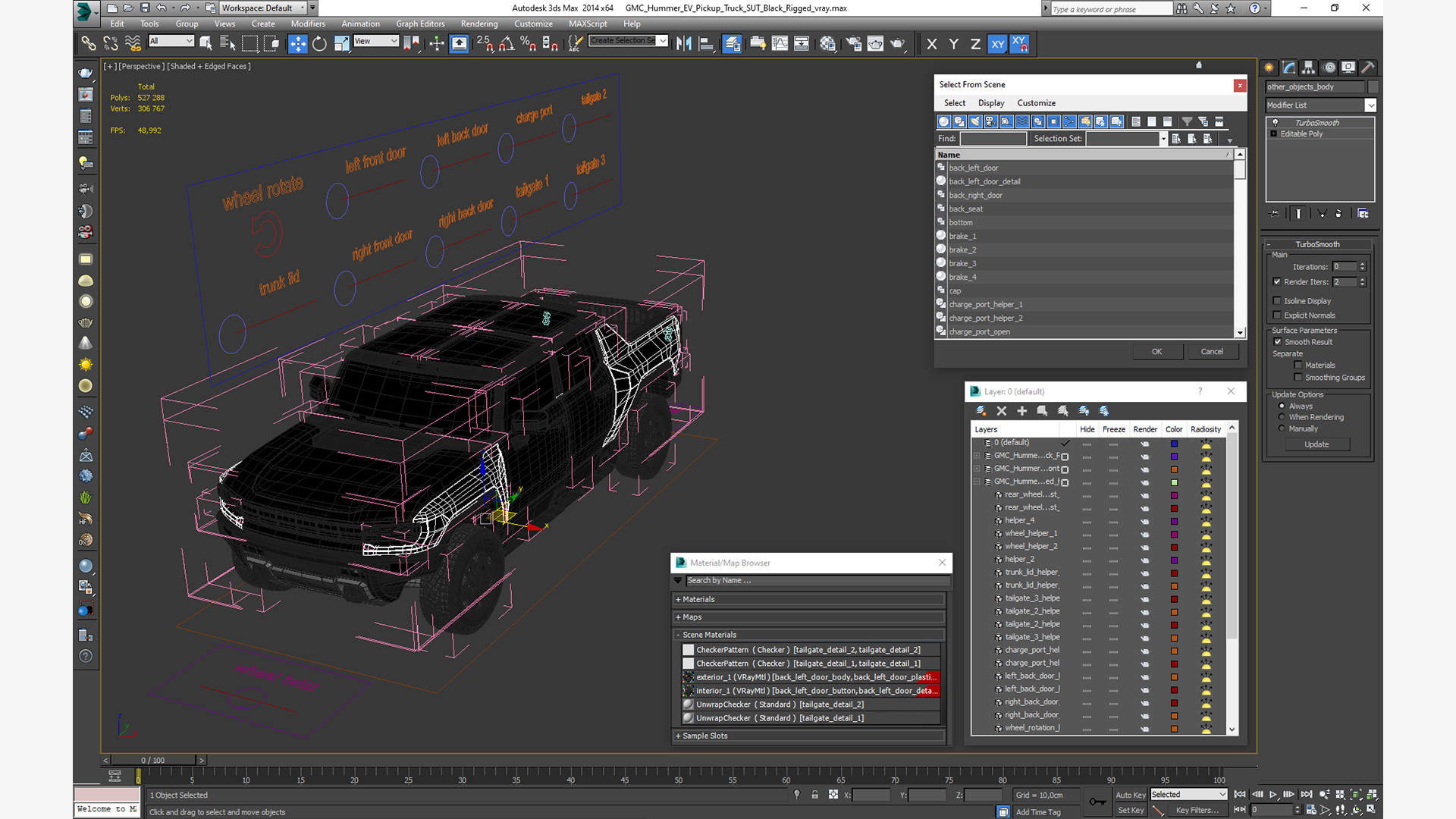Image resolution: width=1456 pixels, height=819 pixels.
Task: Click the Align tool icon
Action: 706,44
